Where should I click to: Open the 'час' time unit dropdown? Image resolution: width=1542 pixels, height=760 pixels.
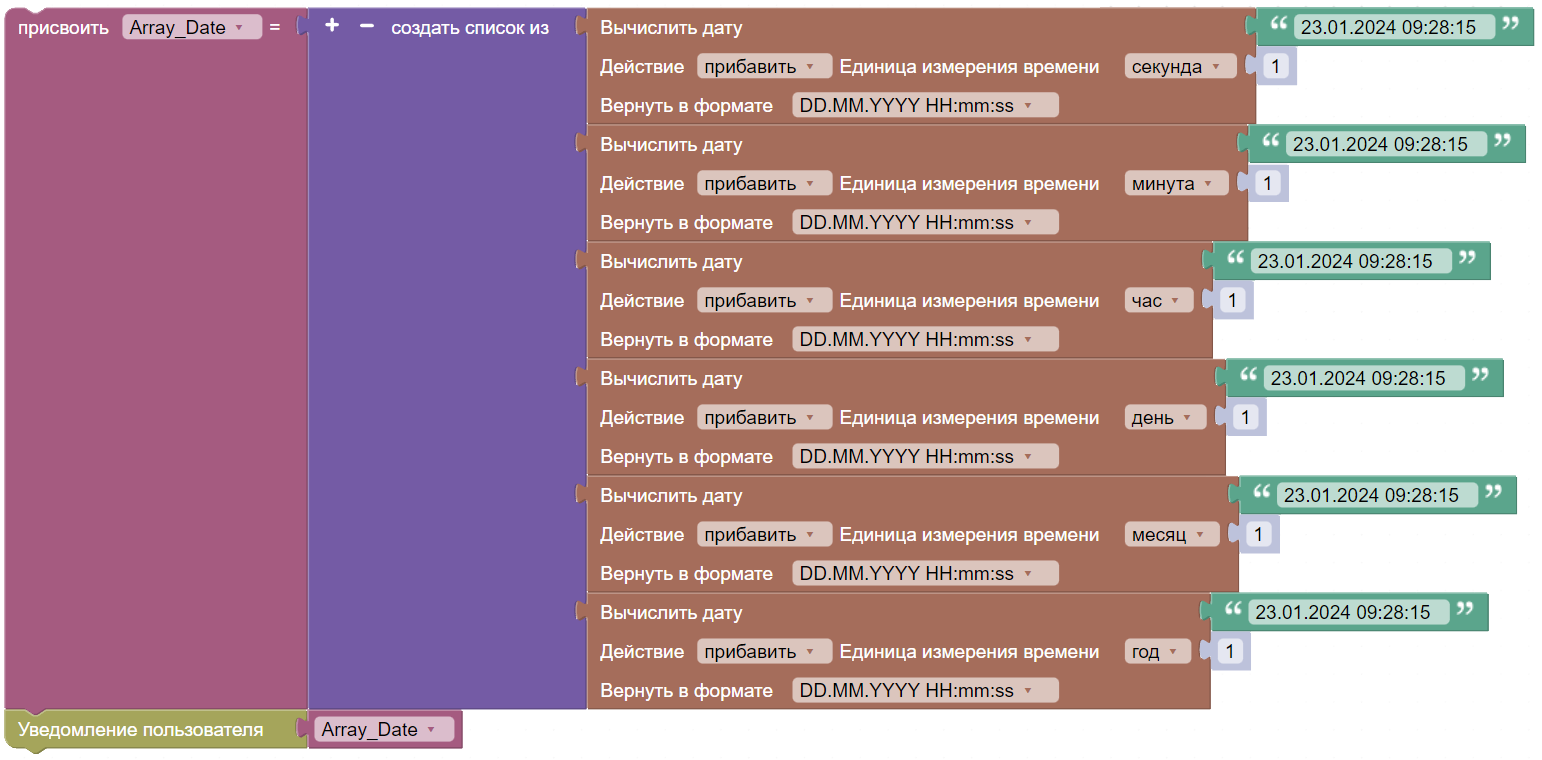tap(1159, 301)
